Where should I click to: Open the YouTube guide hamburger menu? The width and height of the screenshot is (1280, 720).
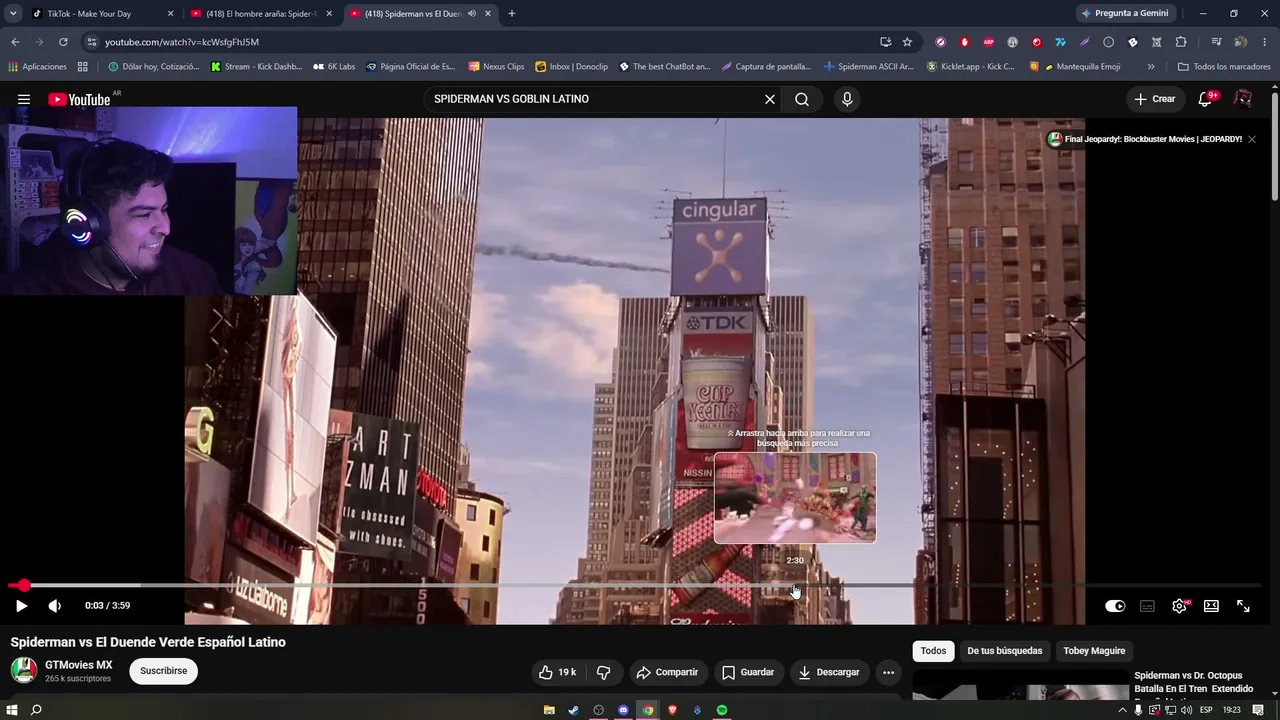click(24, 99)
